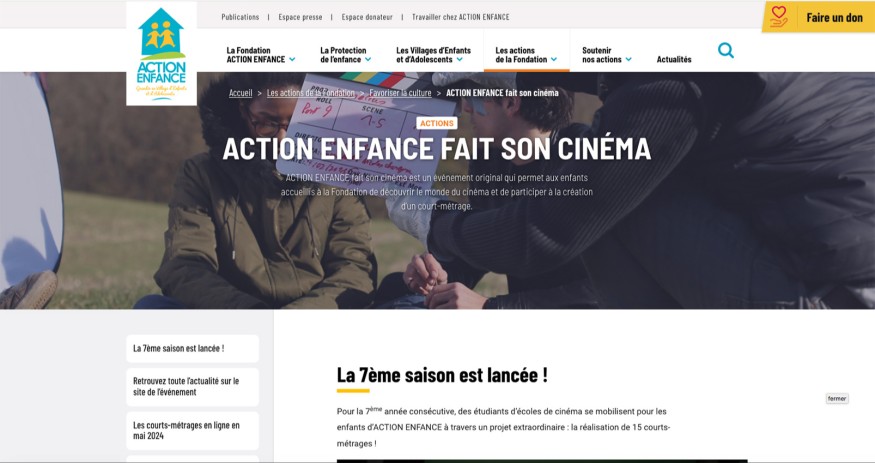Expand Soutenir nos actions chevron
Image resolution: width=875 pixels, height=463 pixels.
628,59
